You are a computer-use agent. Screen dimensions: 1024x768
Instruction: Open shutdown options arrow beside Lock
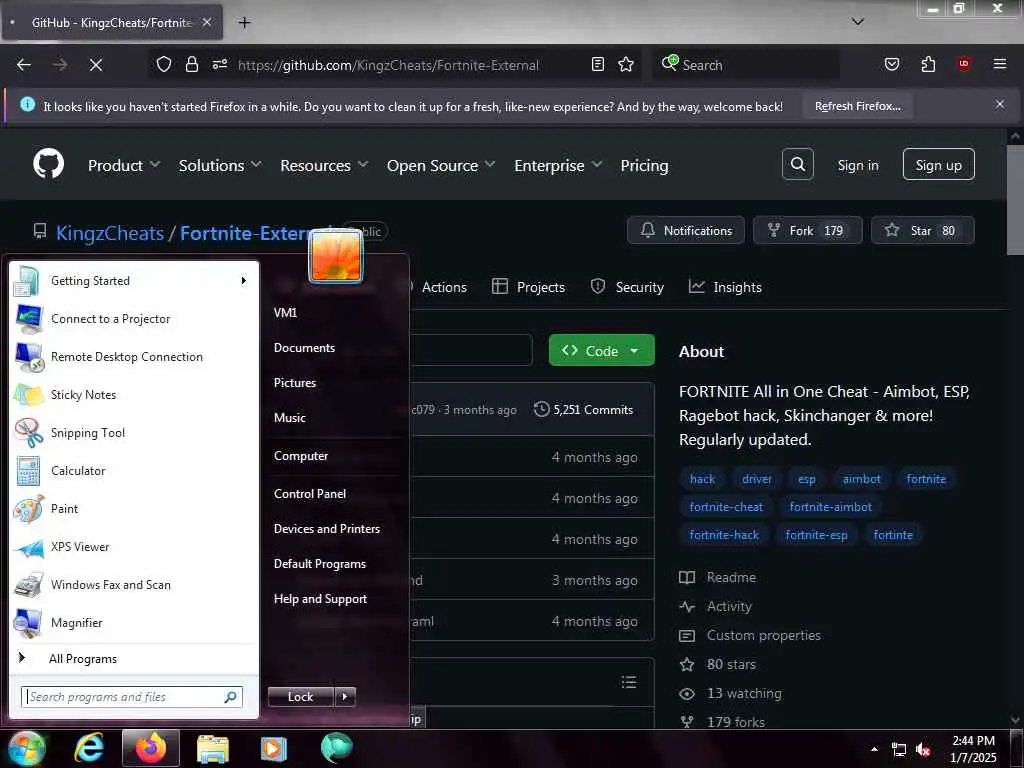point(345,697)
